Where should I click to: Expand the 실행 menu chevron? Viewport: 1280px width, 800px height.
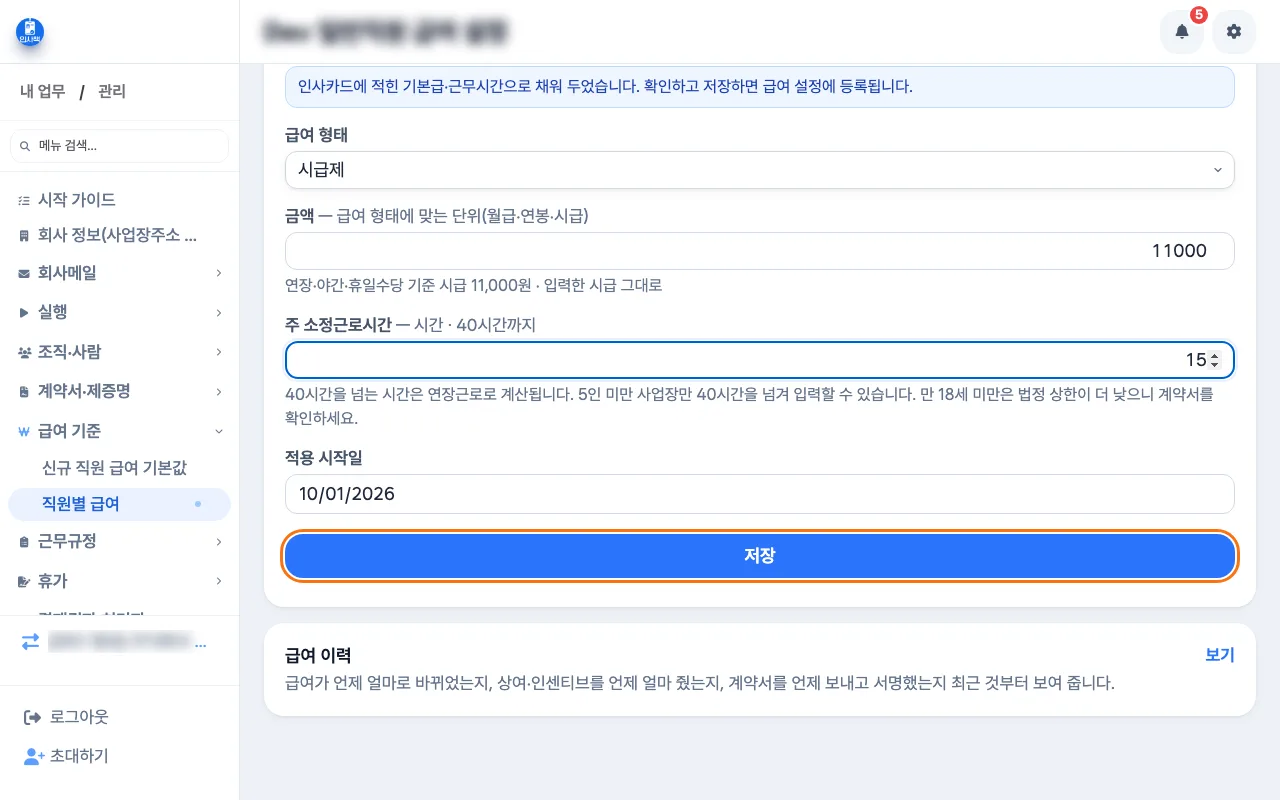[219, 313]
